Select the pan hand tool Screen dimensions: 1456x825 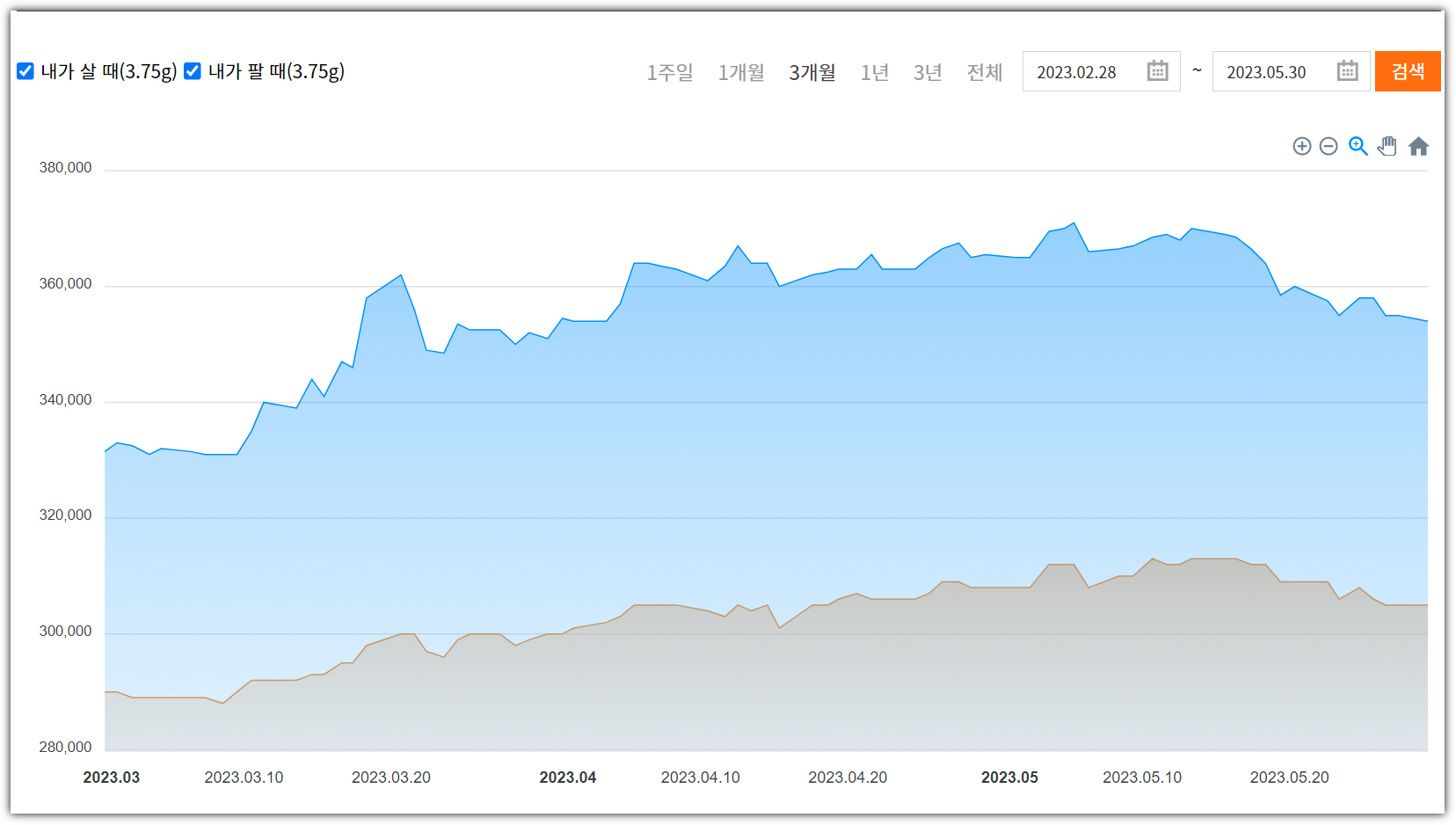pos(1387,146)
